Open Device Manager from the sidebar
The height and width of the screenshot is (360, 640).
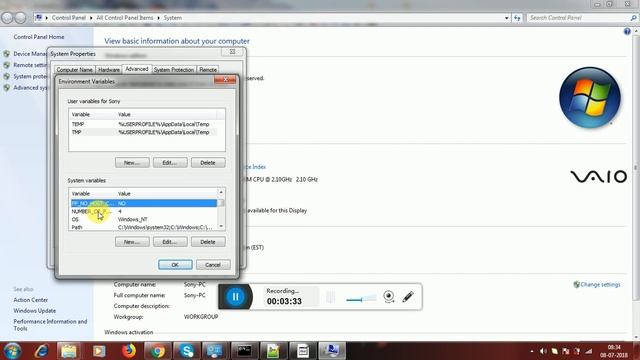(30, 54)
